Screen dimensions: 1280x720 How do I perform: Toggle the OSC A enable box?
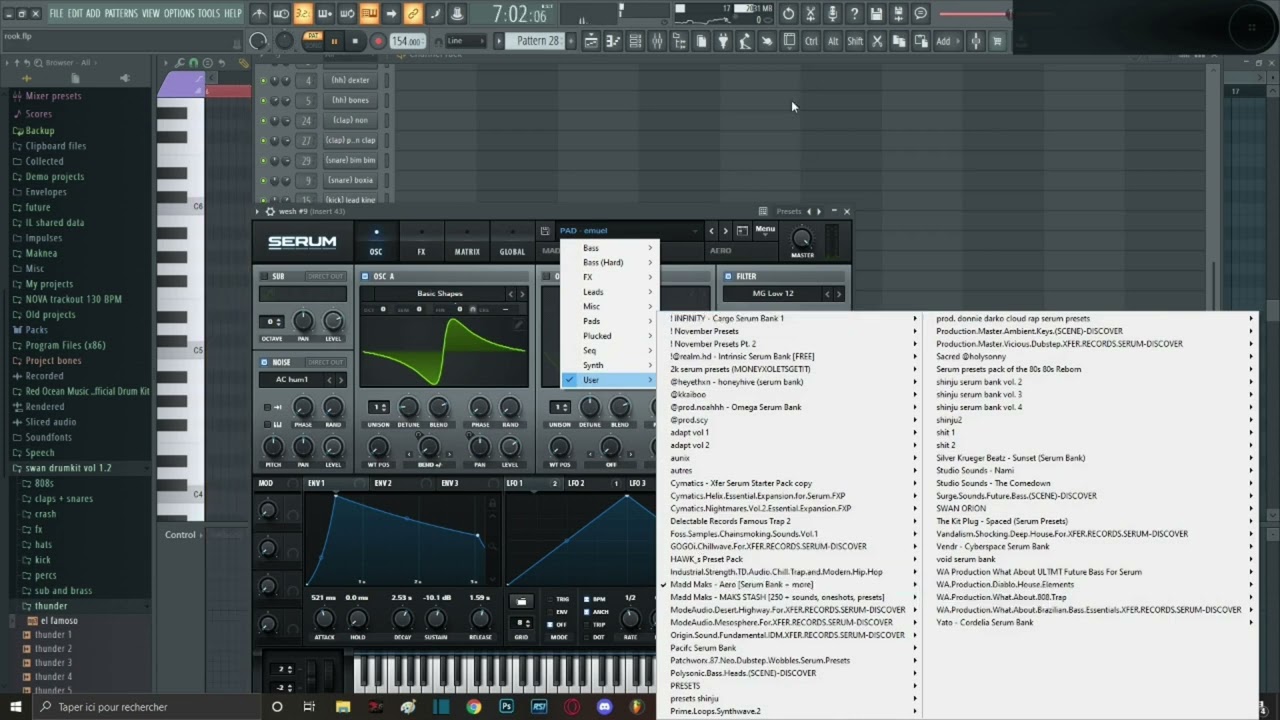tap(366, 277)
